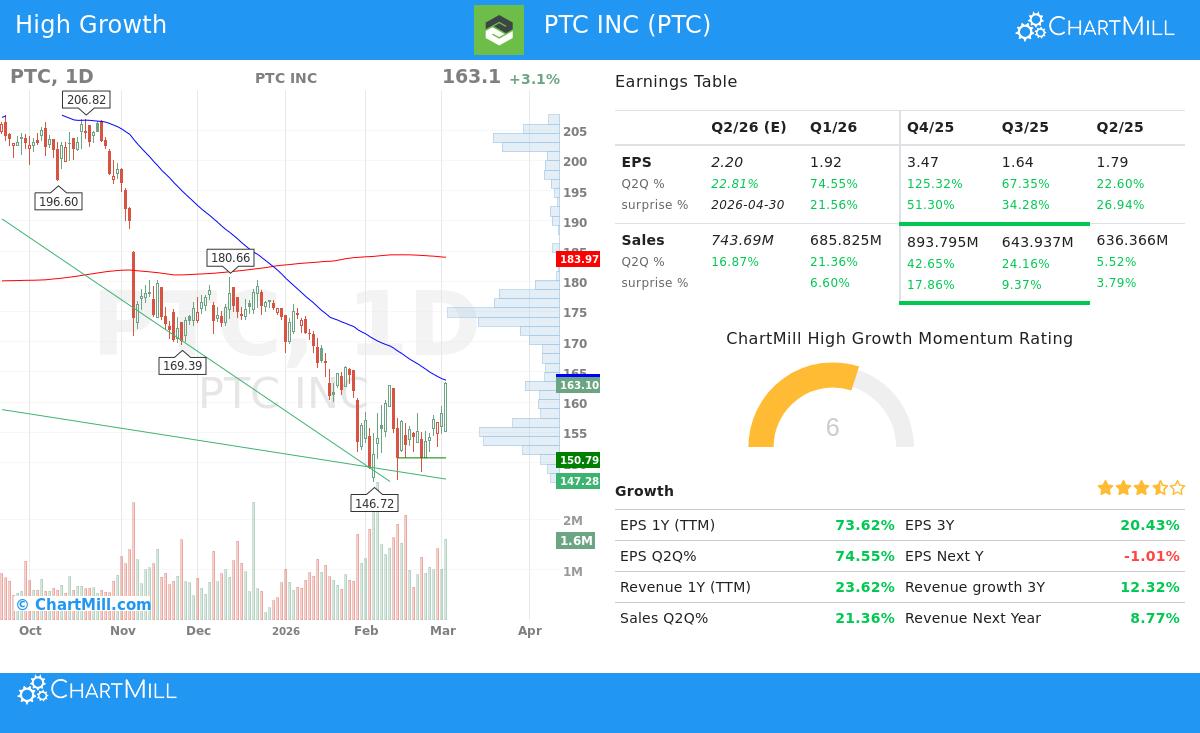Click the green 150.79 support price label

(x=578, y=461)
